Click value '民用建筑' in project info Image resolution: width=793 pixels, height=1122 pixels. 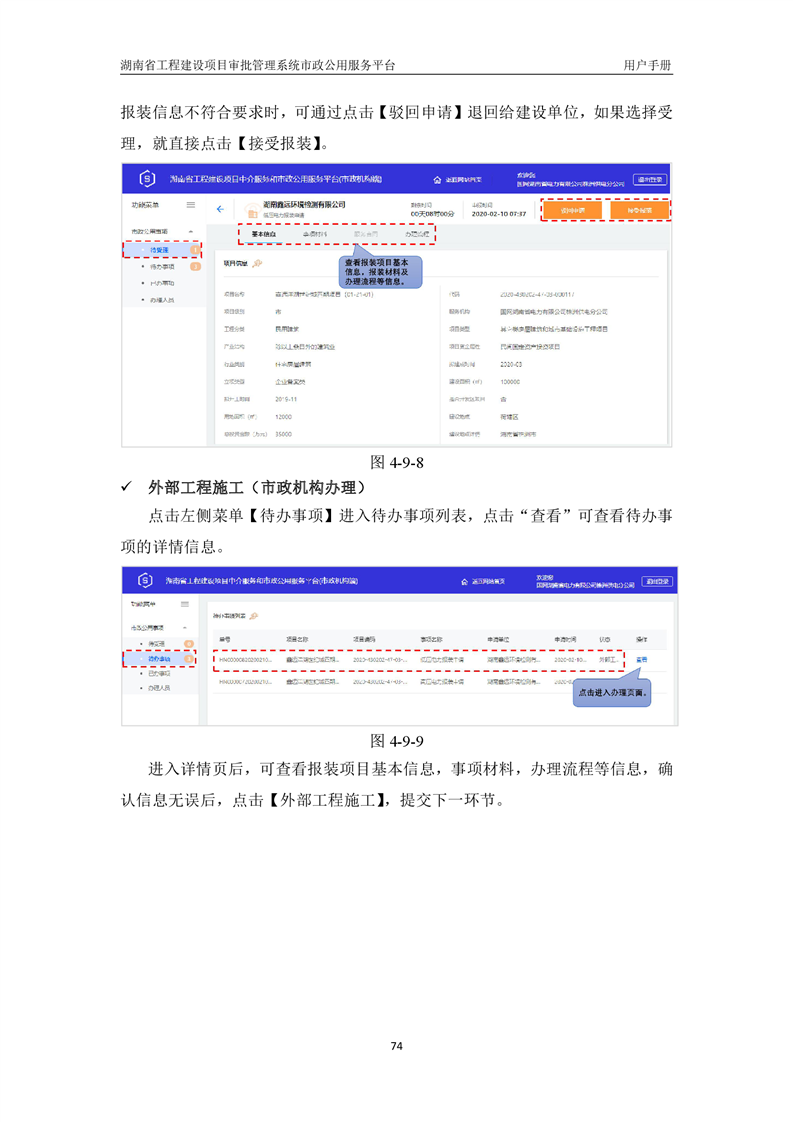click(287, 329)
